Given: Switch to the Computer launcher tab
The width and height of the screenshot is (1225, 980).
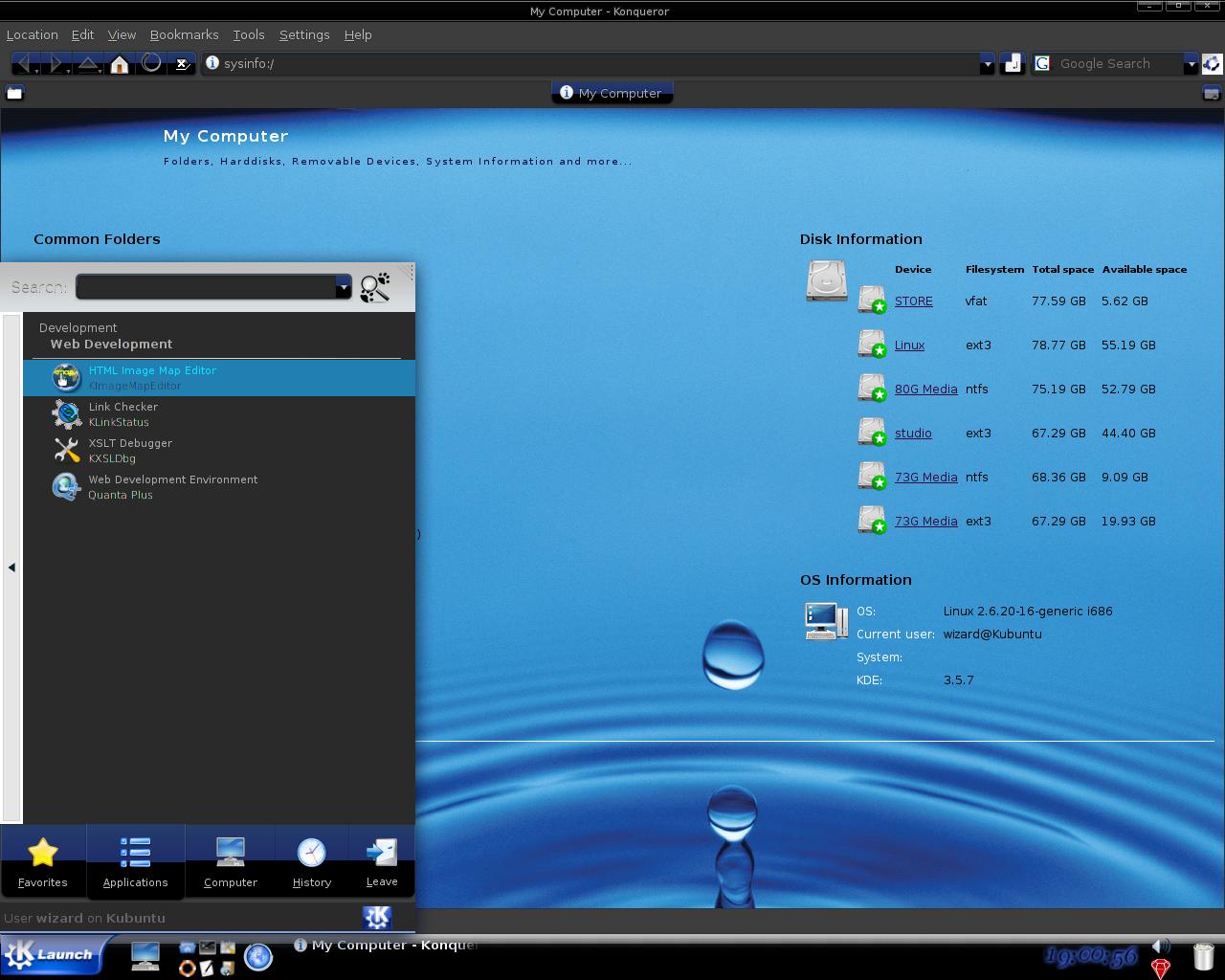Looking at the screenshot, I should coord(231,861).
